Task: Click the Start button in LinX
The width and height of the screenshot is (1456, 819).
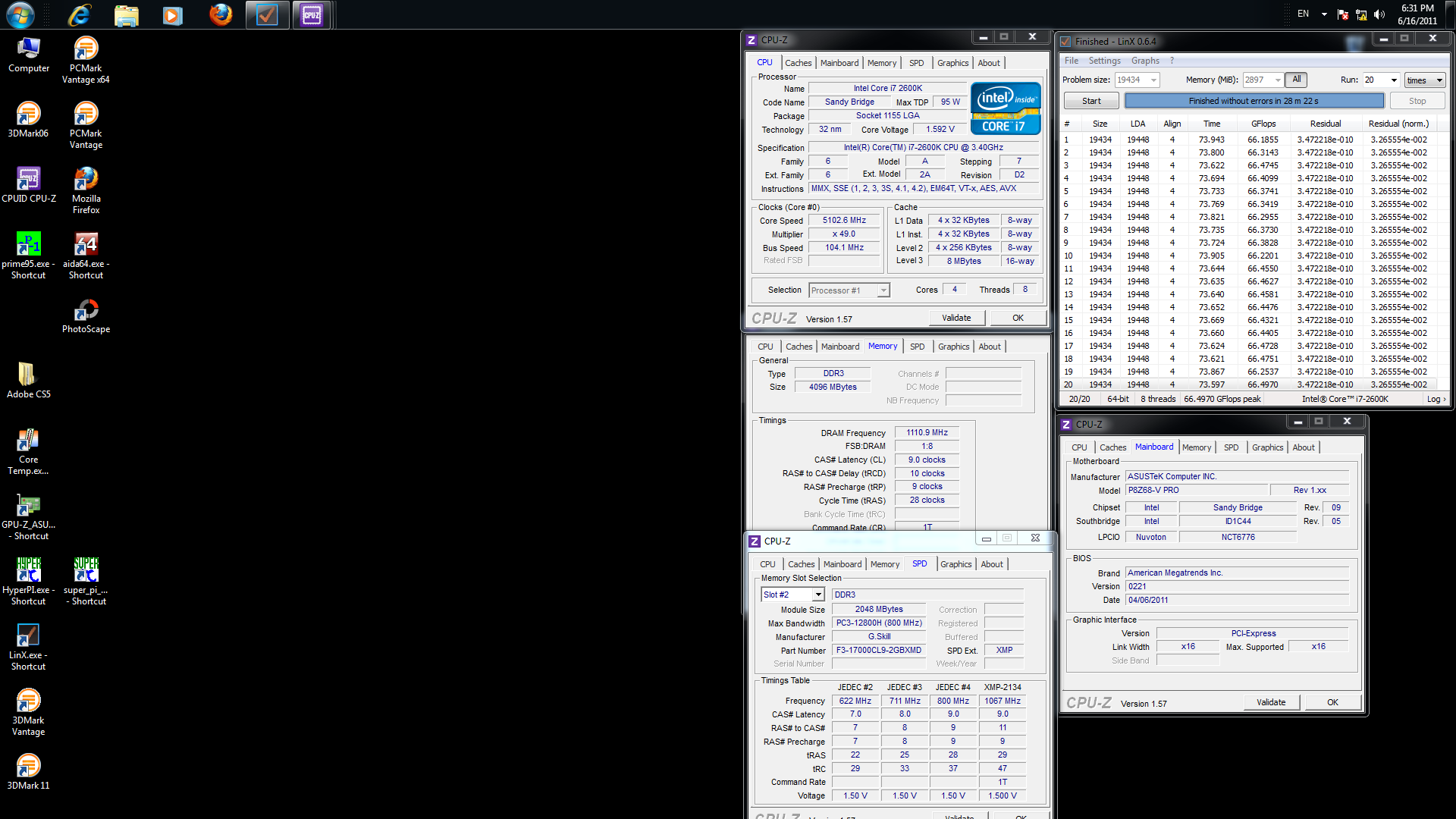Action: pyautogui.click(x=1091, y=101)
